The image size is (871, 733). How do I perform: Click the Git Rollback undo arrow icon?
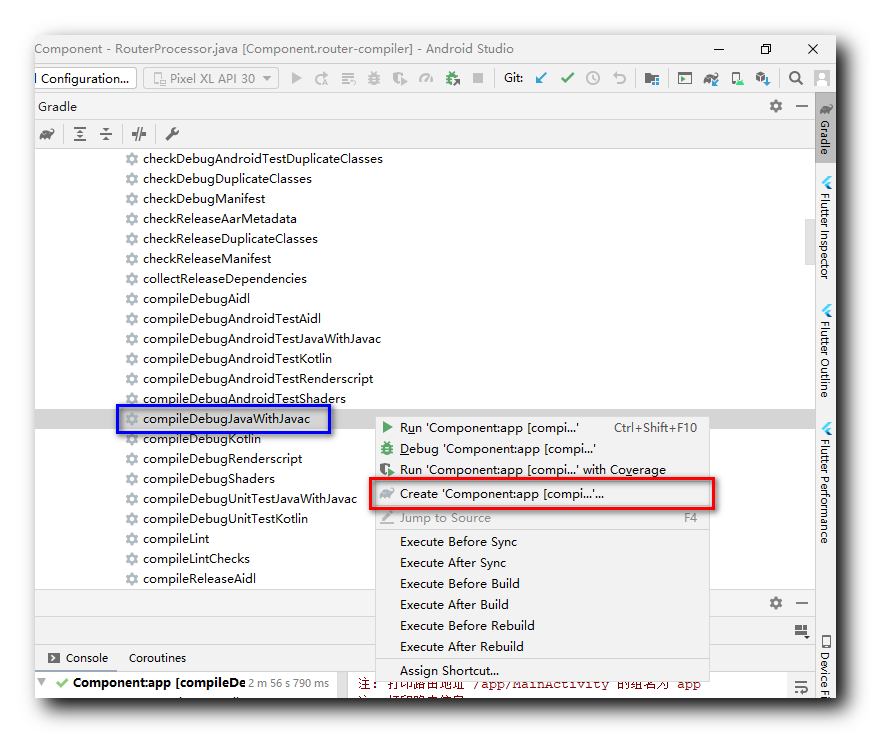619,78
